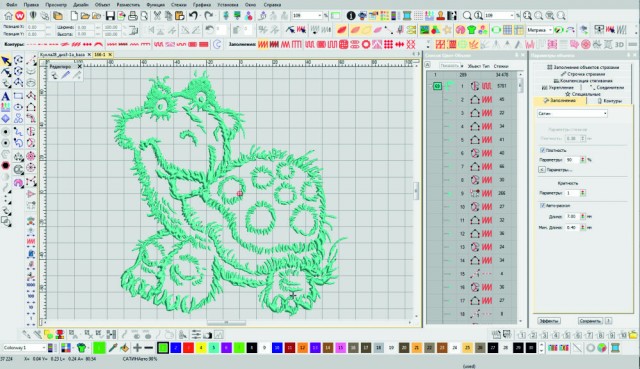Click the Cut scissors icon
640x369 pixels.
coord(157,16)
